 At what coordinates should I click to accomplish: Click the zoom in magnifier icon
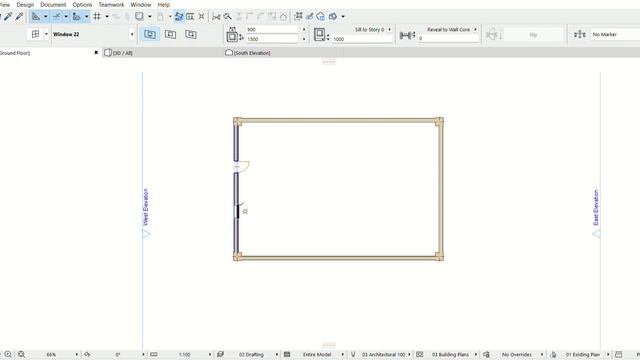tap(8, 354)
